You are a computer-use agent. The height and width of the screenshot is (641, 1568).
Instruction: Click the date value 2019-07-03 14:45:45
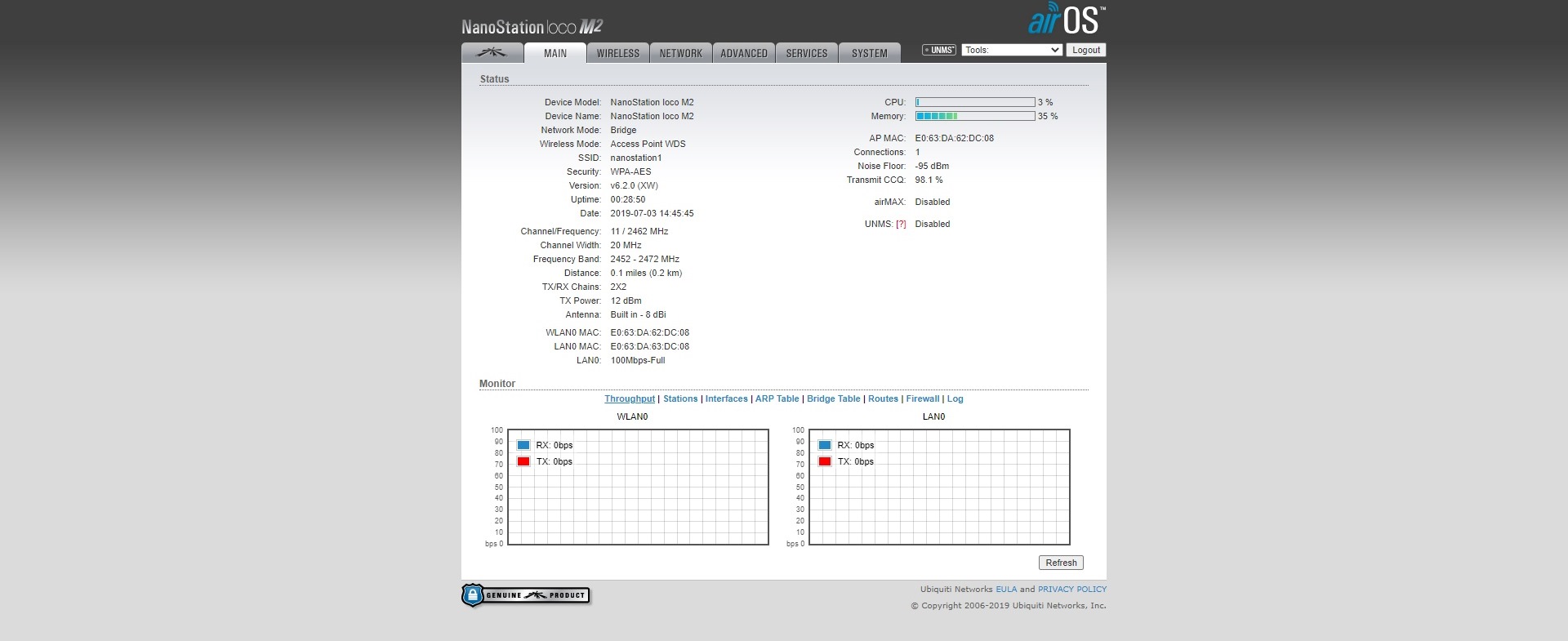[x=653, y=213]
